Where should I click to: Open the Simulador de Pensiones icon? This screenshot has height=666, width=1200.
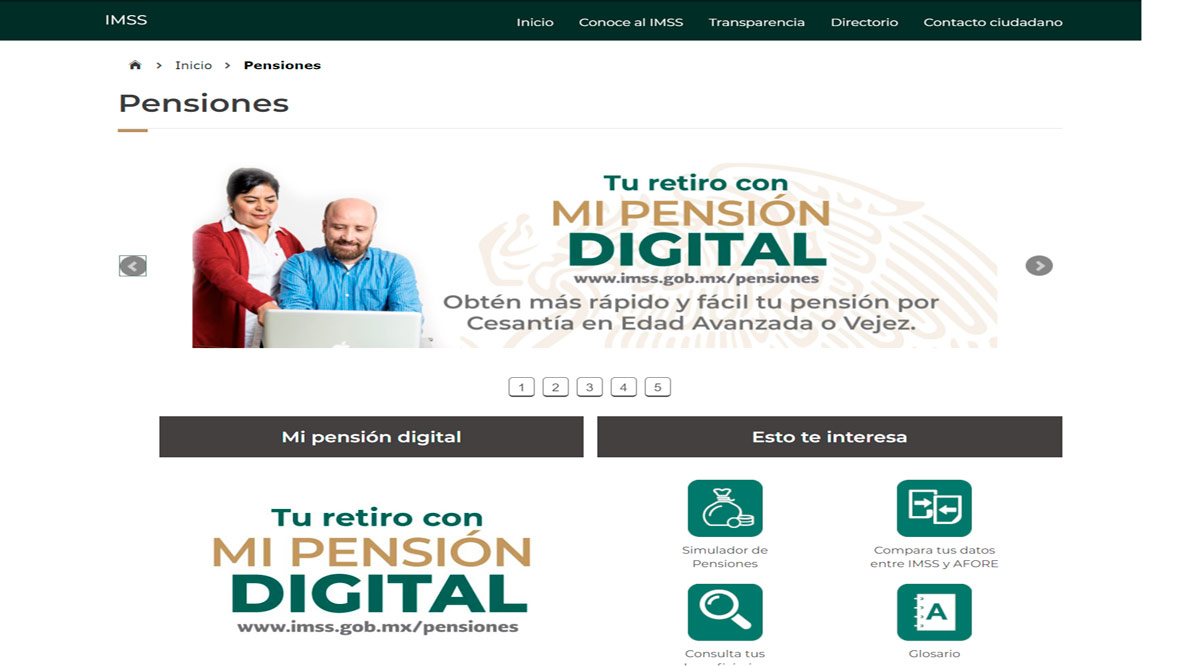click(x=725, y=508)
